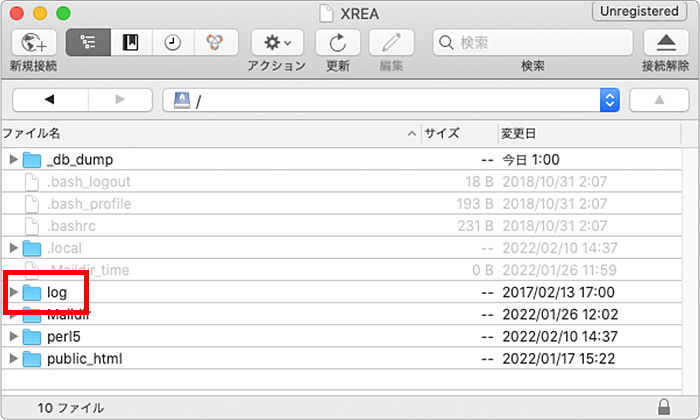Viewport: 700px width, 420px height.
Task: Expand the log folder
Action: pos(13,292)
